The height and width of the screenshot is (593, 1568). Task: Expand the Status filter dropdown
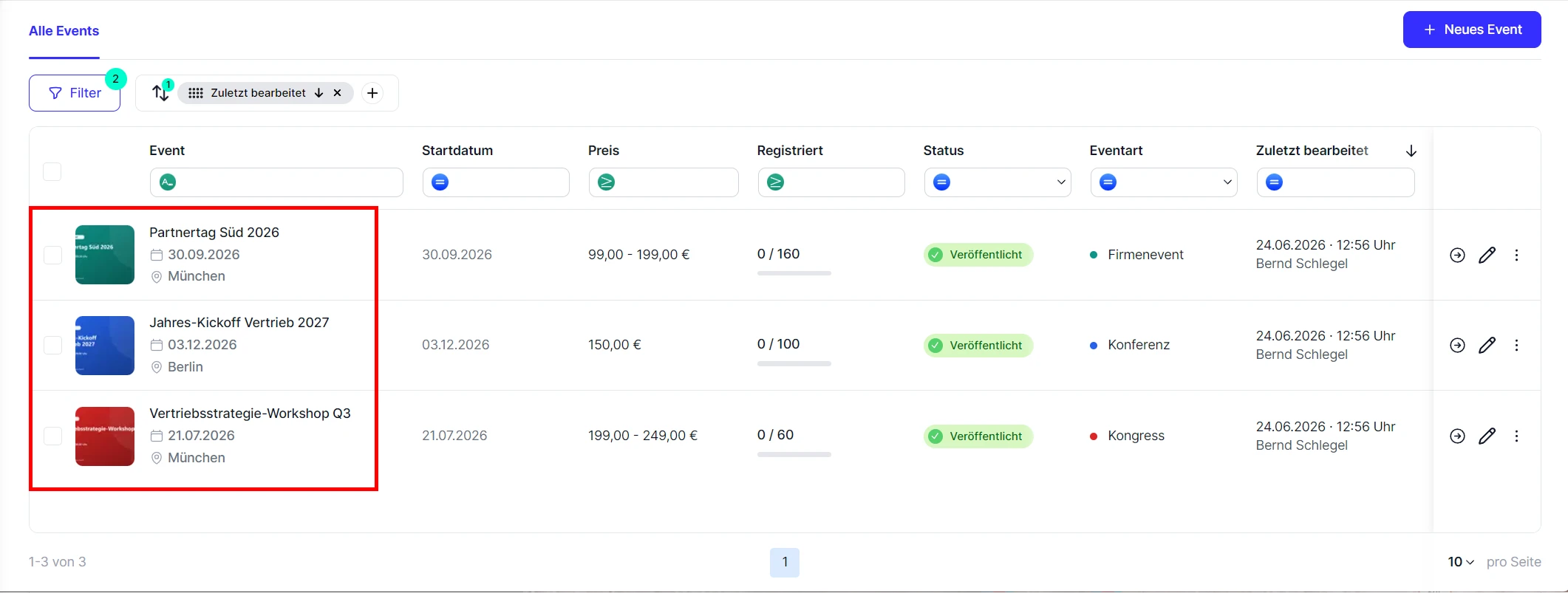[x=998, y=182]
